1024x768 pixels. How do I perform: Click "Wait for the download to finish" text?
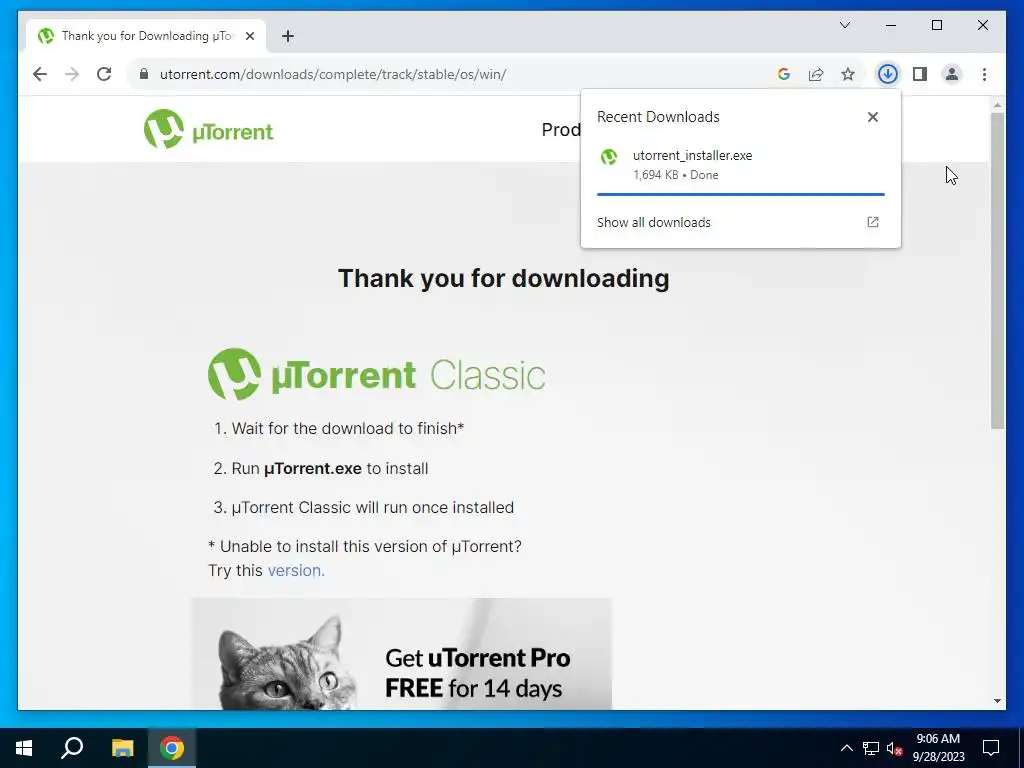point(348,428)
